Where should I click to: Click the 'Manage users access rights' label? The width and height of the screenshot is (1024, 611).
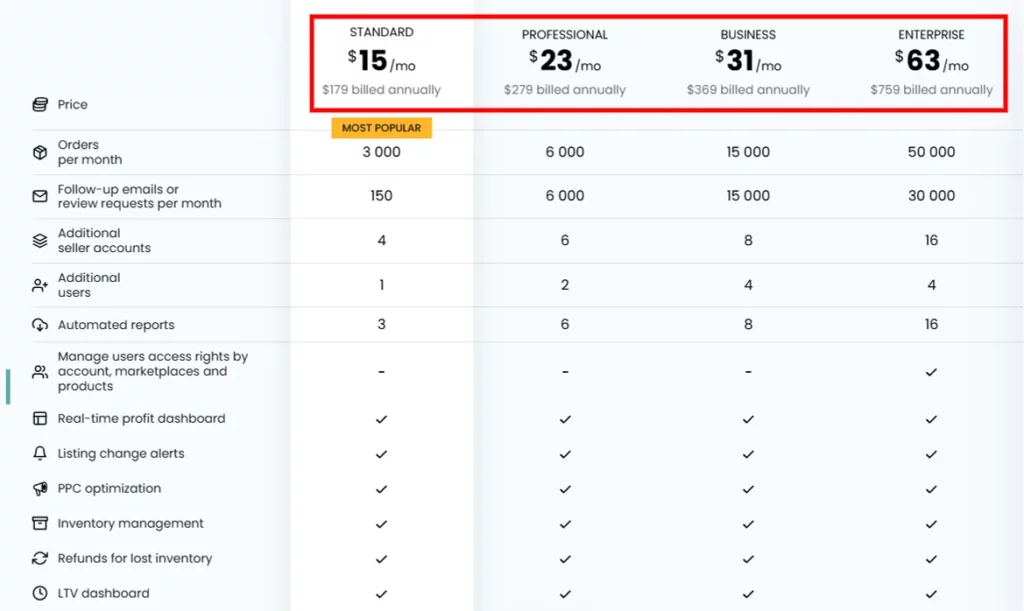point(153,371)
